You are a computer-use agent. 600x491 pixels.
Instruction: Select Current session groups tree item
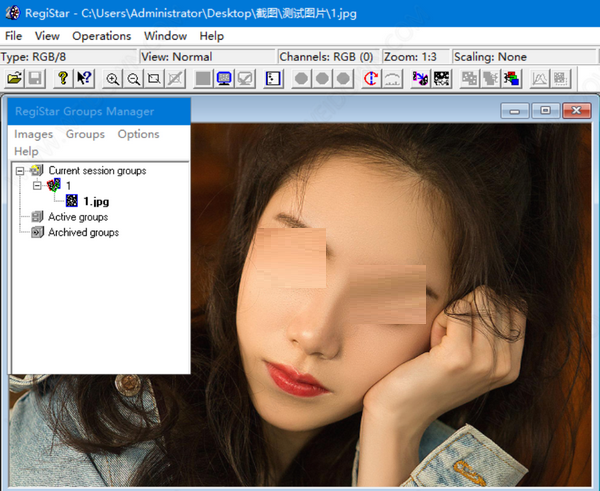[97, 171]
